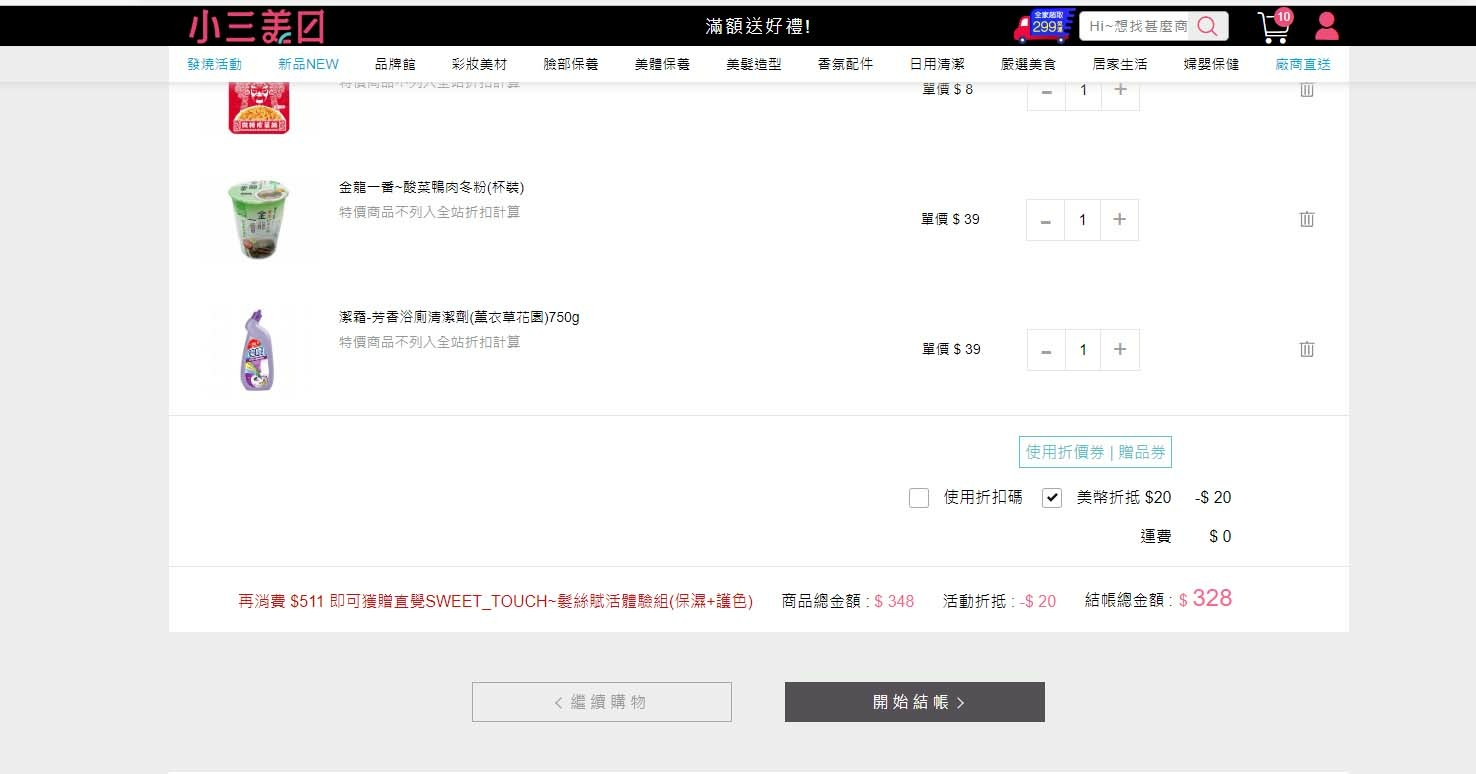Viewport: 1476px width, 774px height.
Task: Click the 使用折價券 | 贈品券 button
Action: click(x=1095, y=452)
